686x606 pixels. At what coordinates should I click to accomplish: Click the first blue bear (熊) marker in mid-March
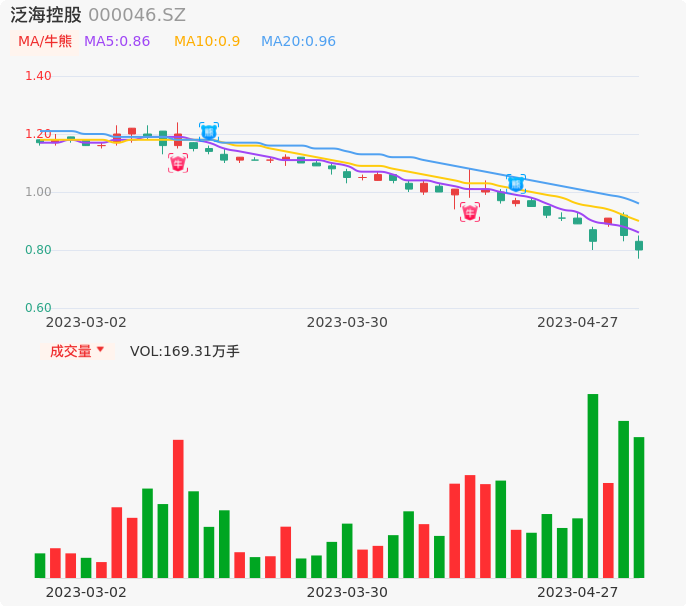pos(209,132)
